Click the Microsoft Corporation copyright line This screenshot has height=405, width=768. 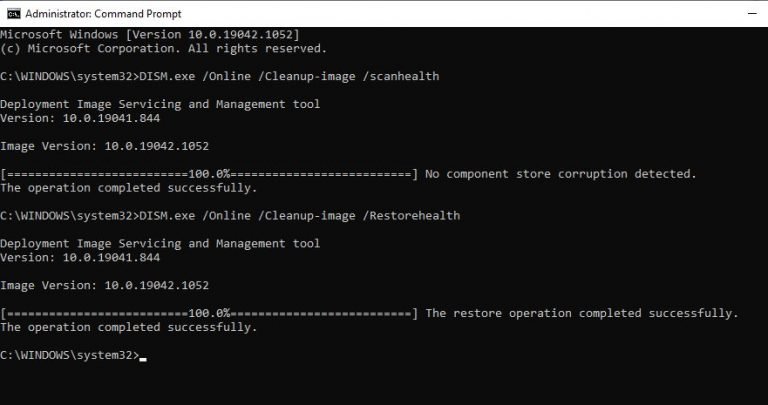pos(164,48)
